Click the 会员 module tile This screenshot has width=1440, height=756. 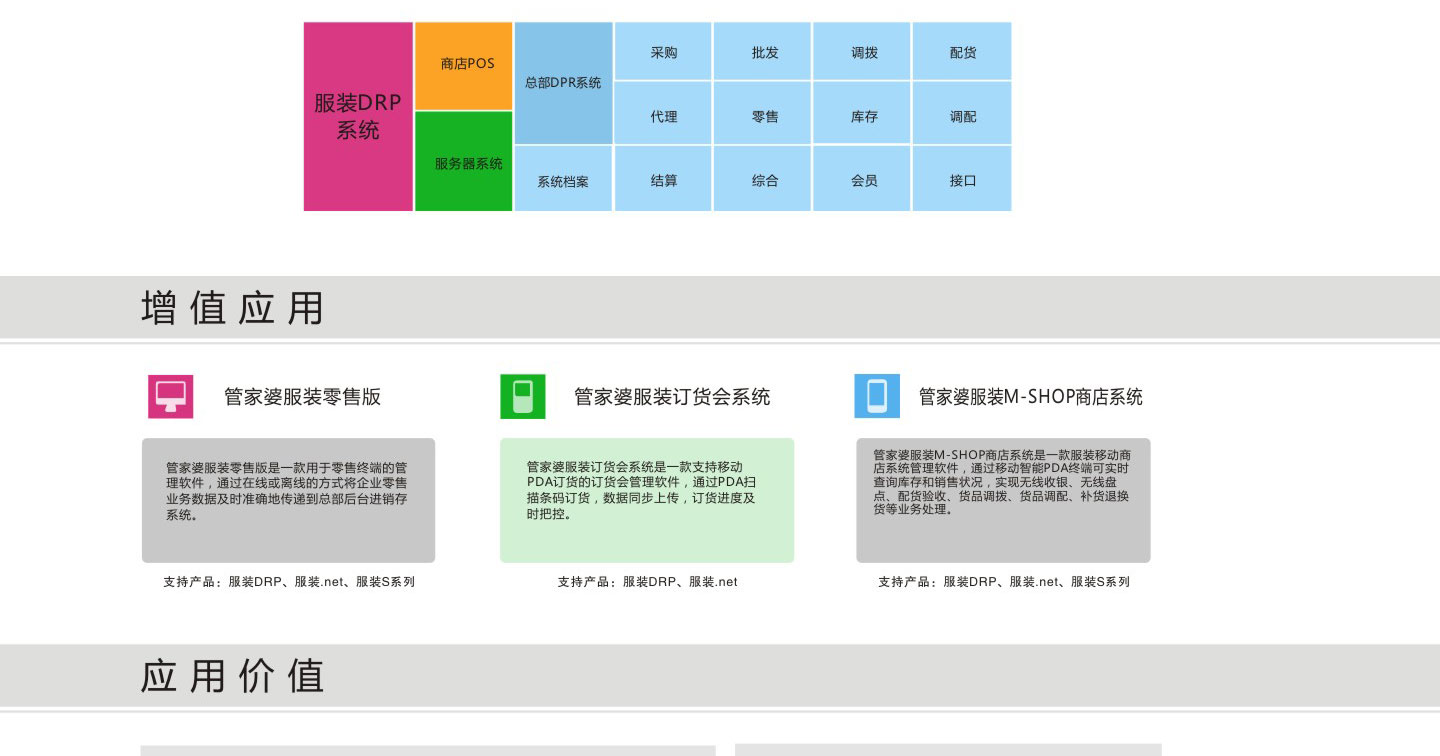click(x=862, y=179)
